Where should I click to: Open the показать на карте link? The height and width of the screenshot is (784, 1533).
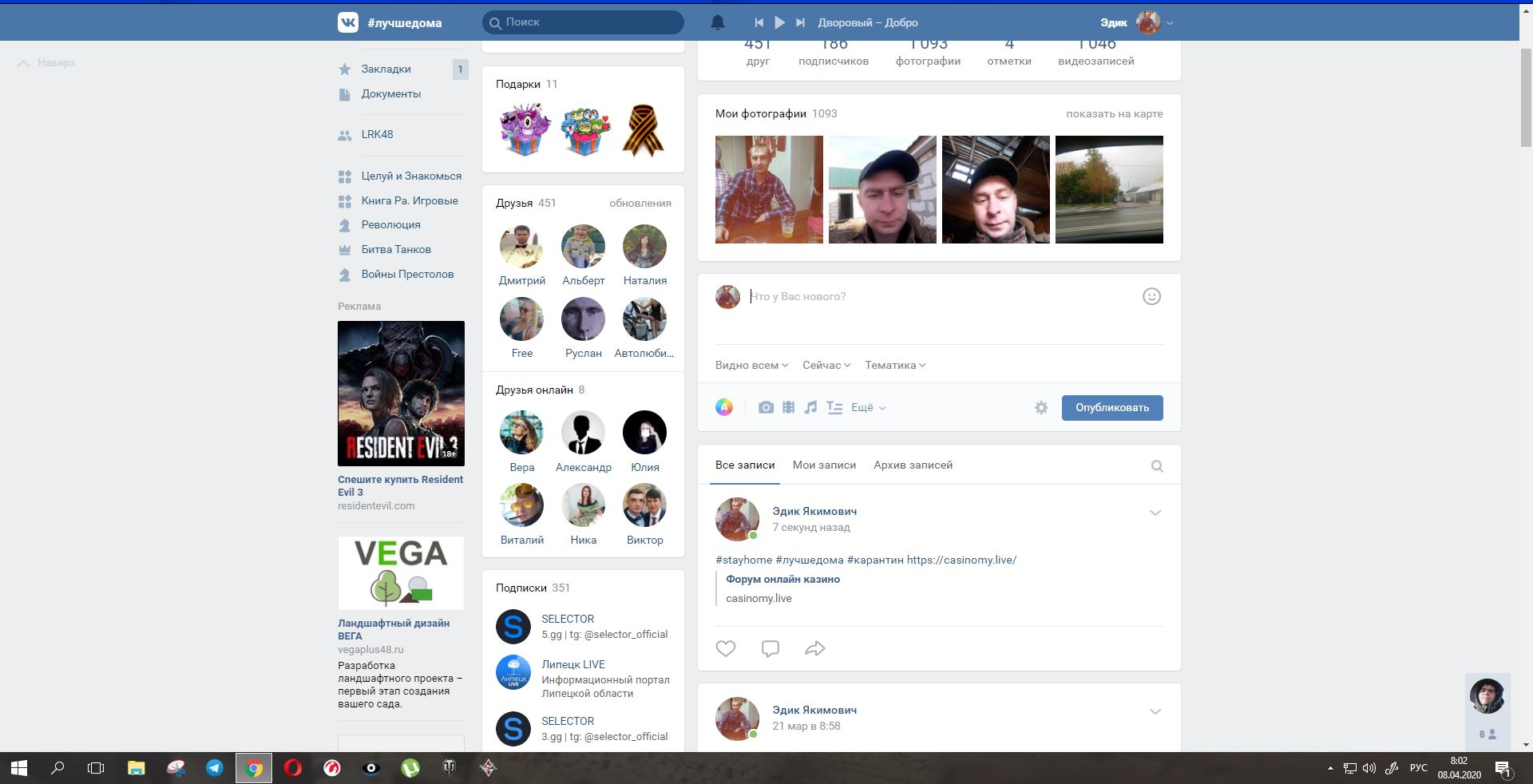(1114, 113)
